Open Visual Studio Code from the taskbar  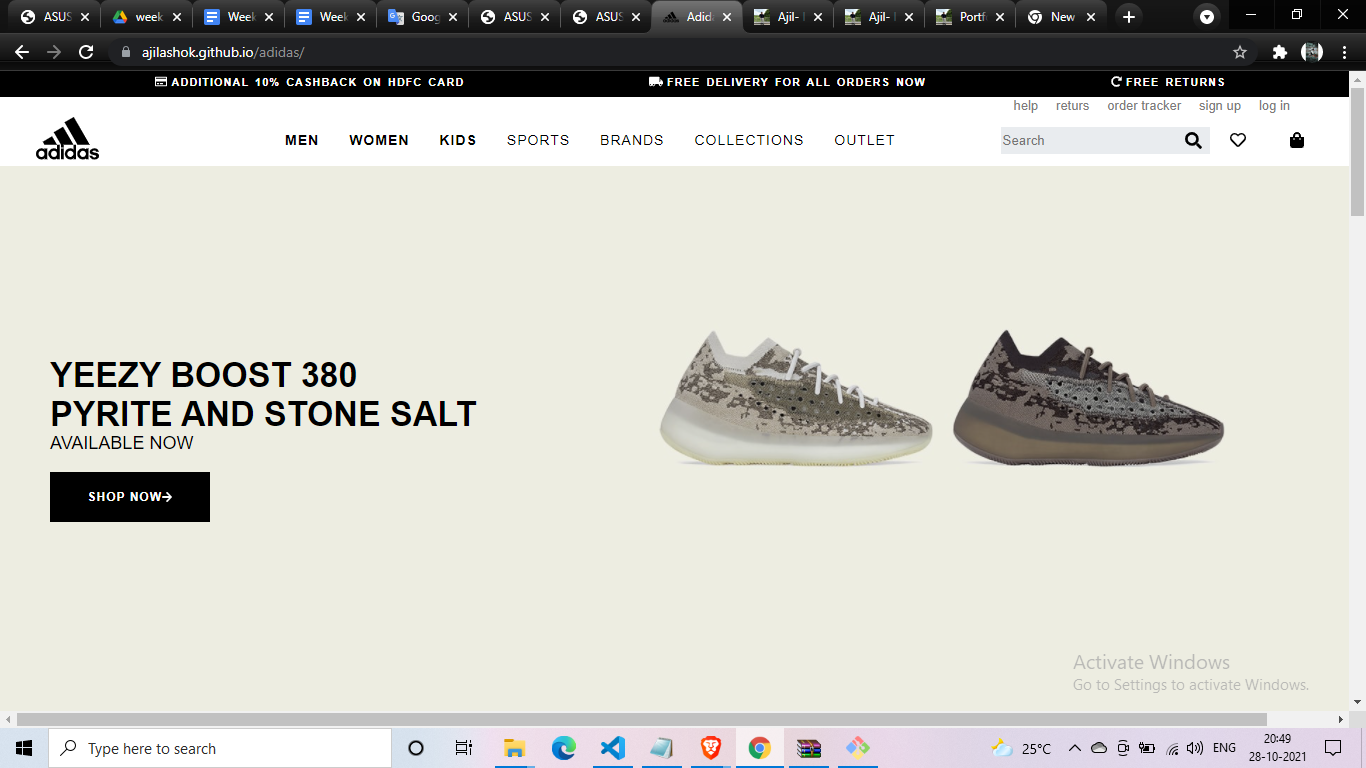coord(612,748)
